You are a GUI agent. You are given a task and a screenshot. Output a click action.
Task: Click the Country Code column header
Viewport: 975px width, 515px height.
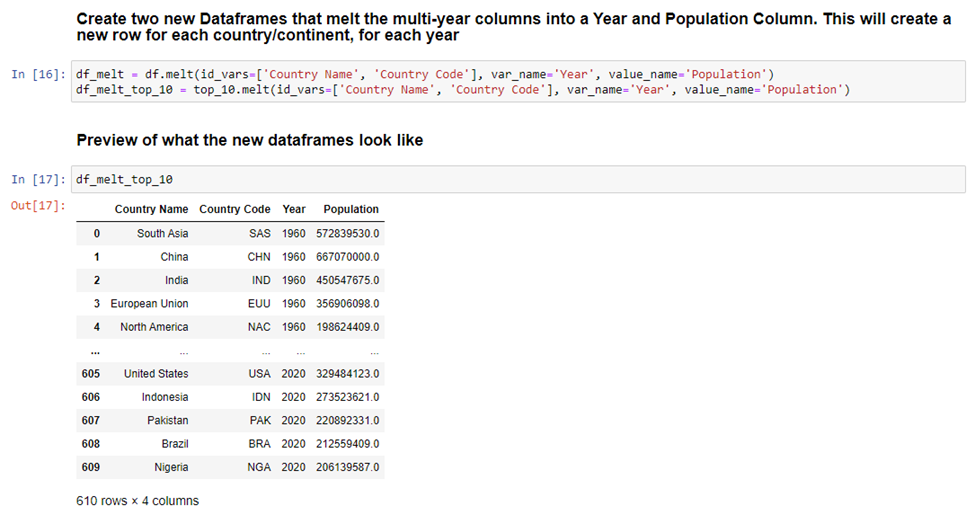pos(234,209)
